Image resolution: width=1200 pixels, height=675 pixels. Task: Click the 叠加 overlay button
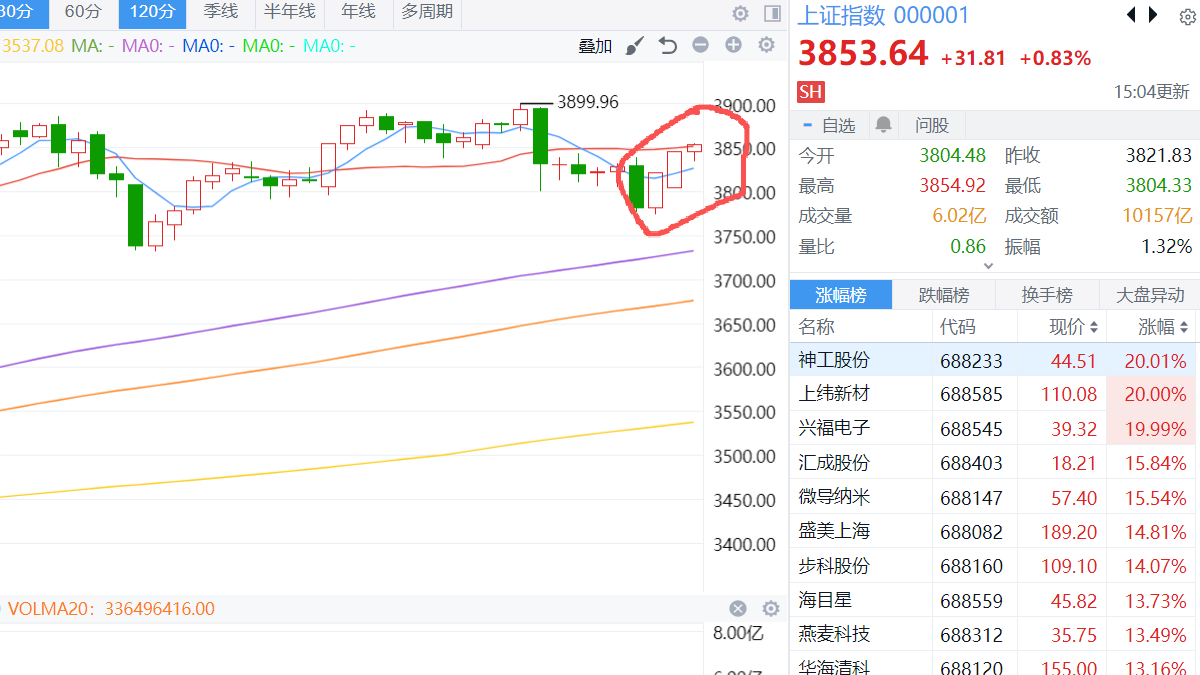[595, 45]
